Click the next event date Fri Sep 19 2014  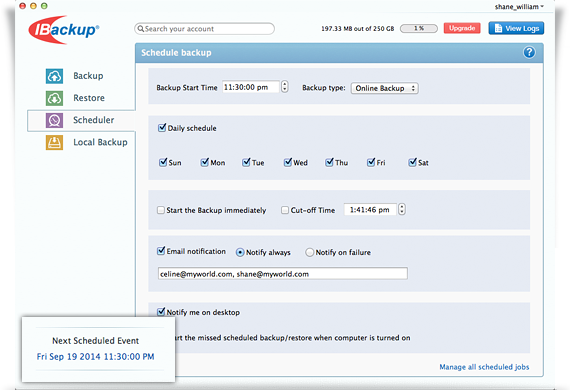pyautogui.click(x=96, y=357)
